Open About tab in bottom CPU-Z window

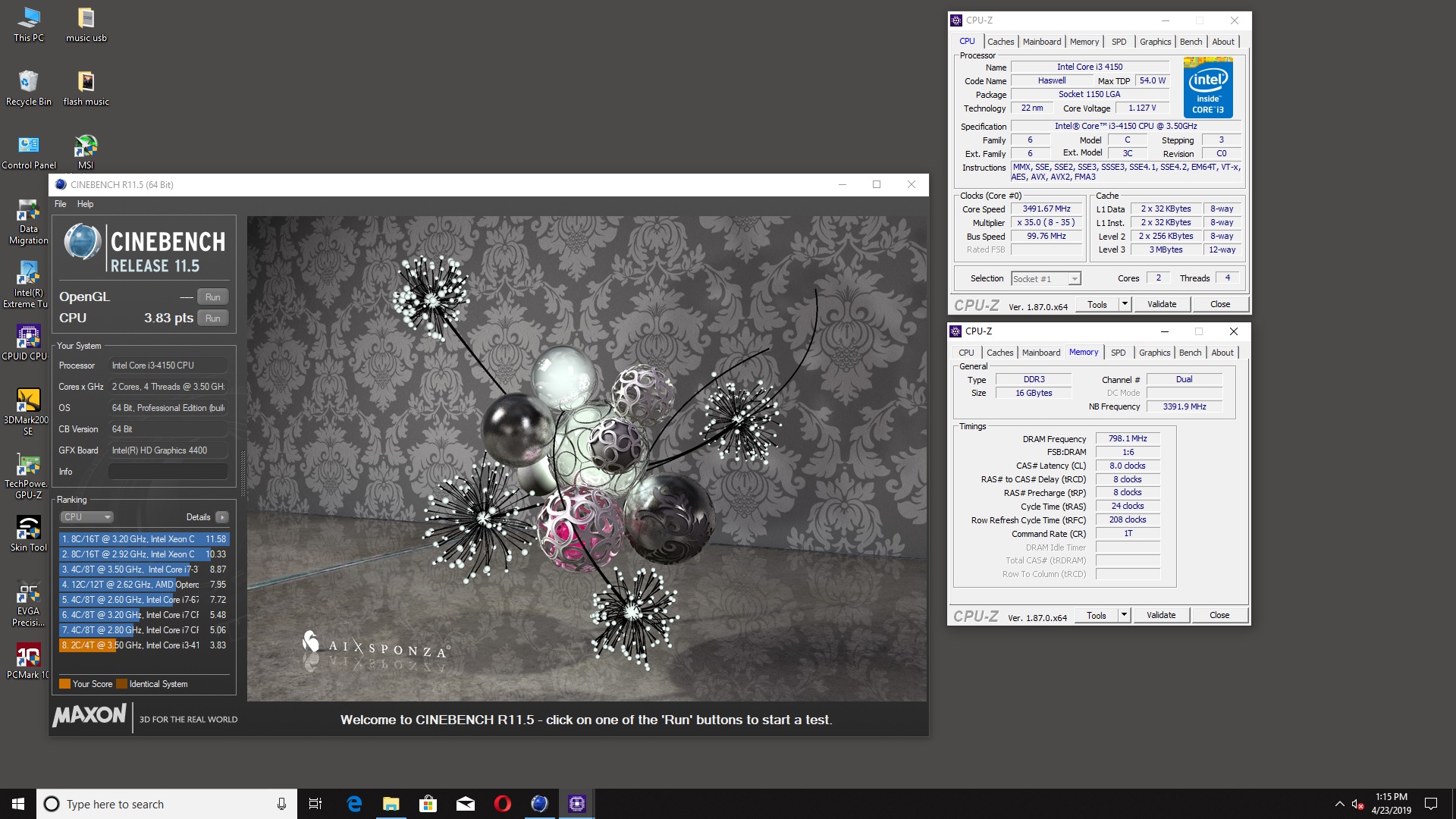(x=1222, y=353)
